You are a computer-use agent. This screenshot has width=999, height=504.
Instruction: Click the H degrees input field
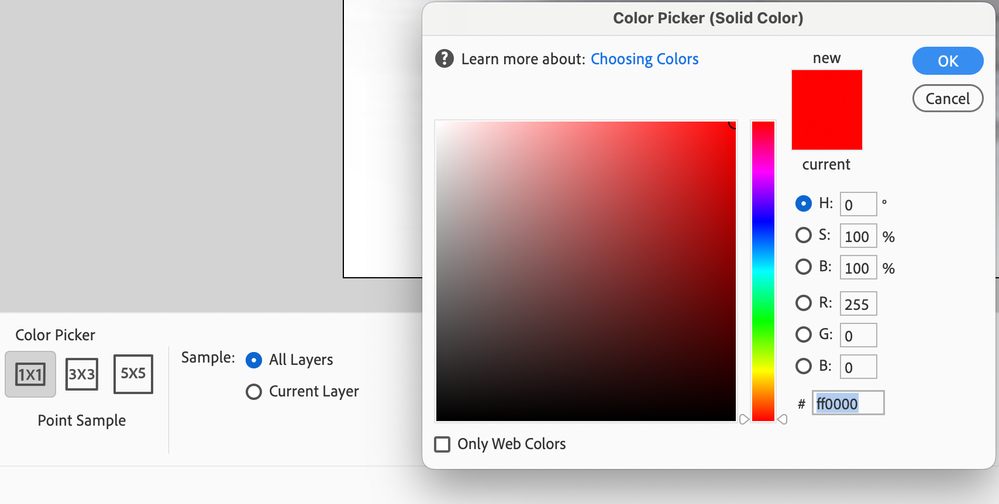pos(858,205)
